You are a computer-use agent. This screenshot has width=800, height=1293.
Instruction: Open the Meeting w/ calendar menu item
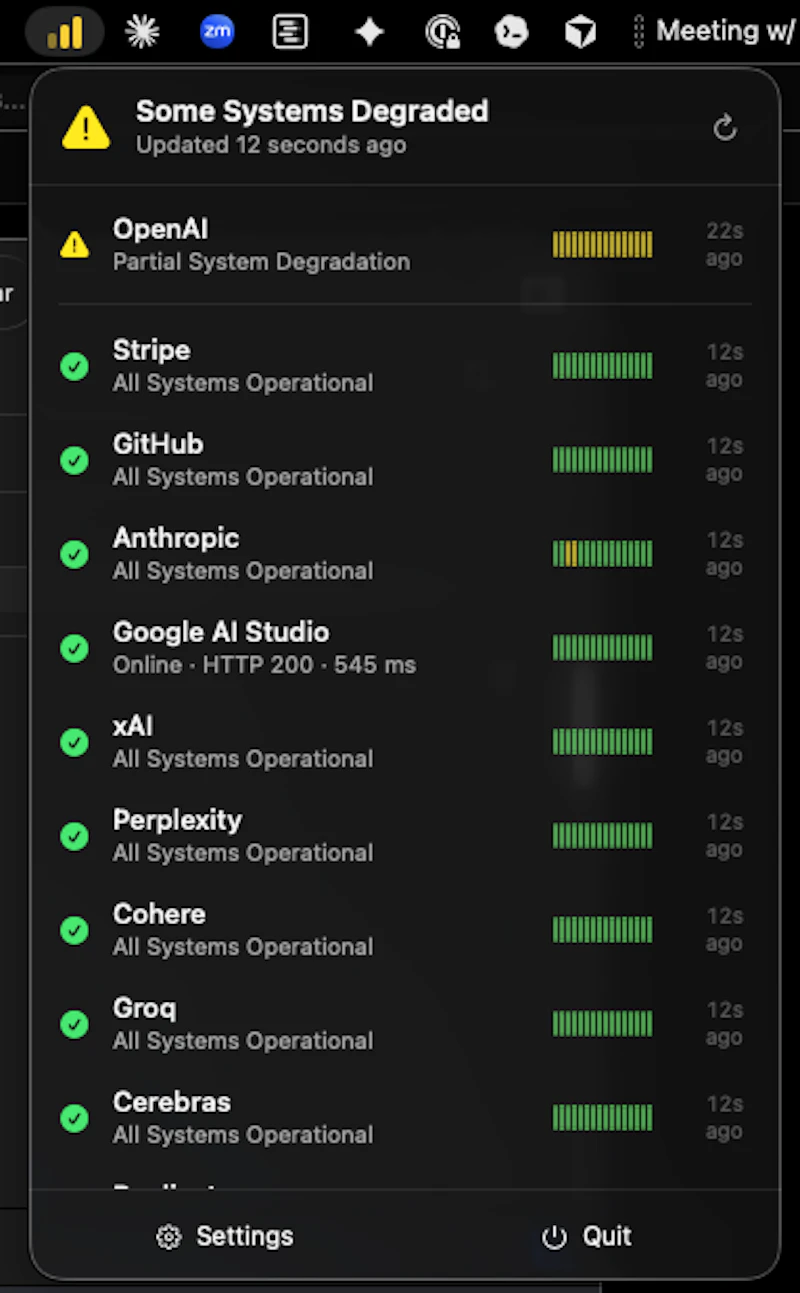click(x=725, y=31)
